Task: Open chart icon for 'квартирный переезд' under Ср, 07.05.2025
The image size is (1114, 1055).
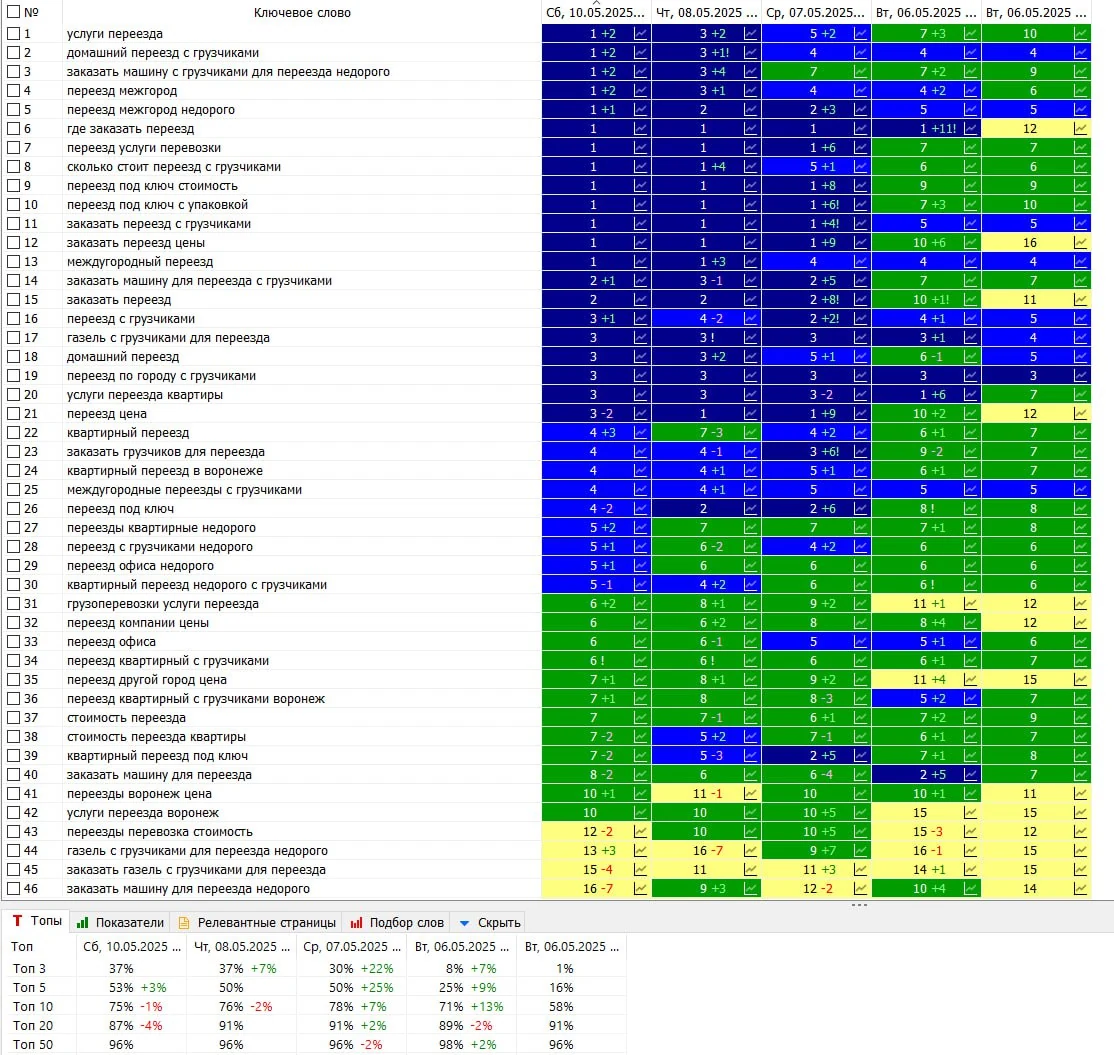Action: (x=860, y=433)
